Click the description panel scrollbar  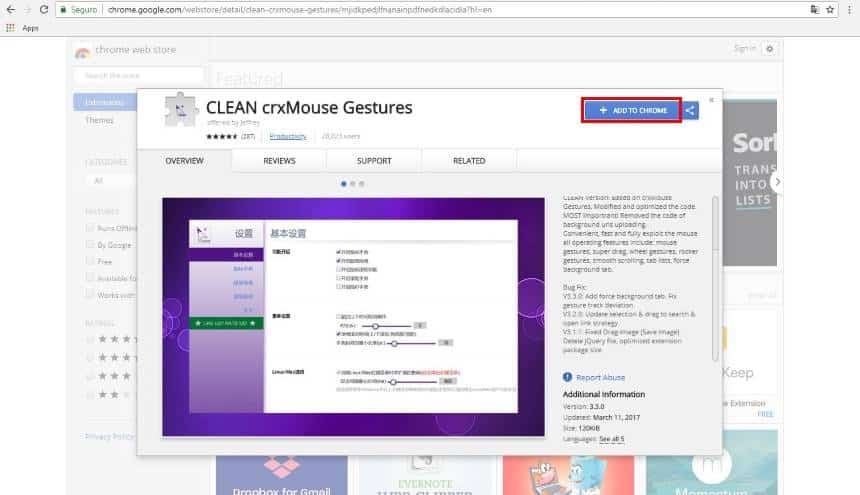pos(715,278)
